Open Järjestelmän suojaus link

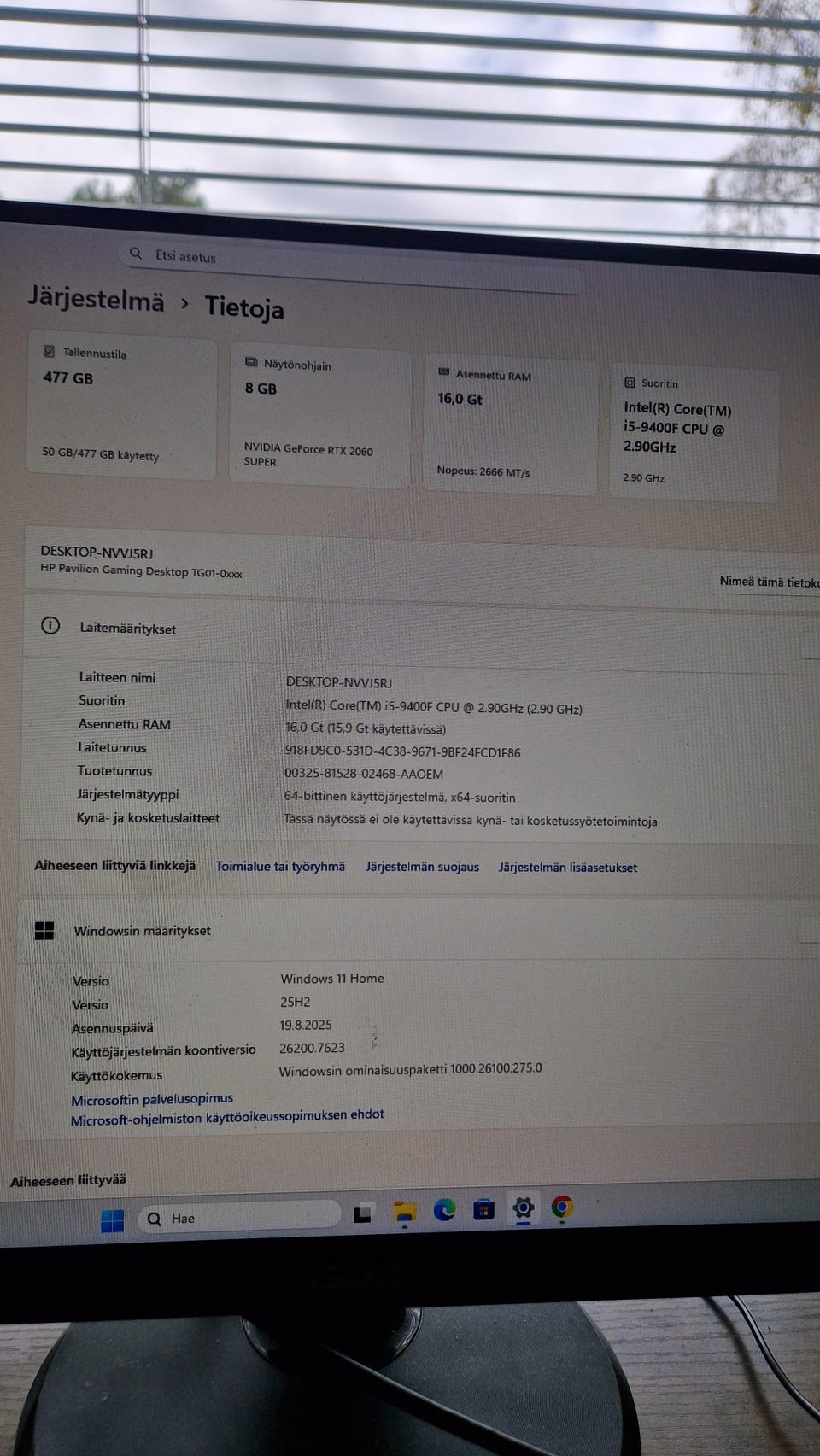click(422, 867)
